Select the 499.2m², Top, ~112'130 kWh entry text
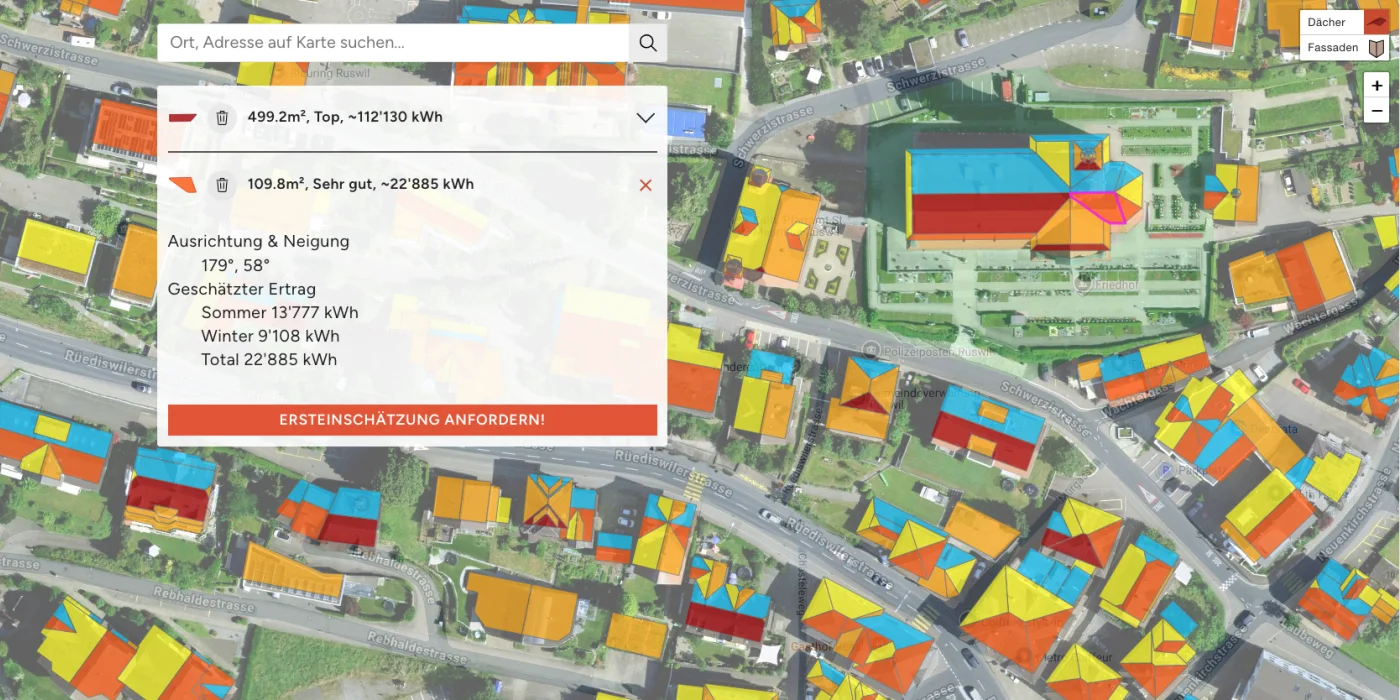The width and height of the screenshot is (1400, 700). [x=345, y=117]
